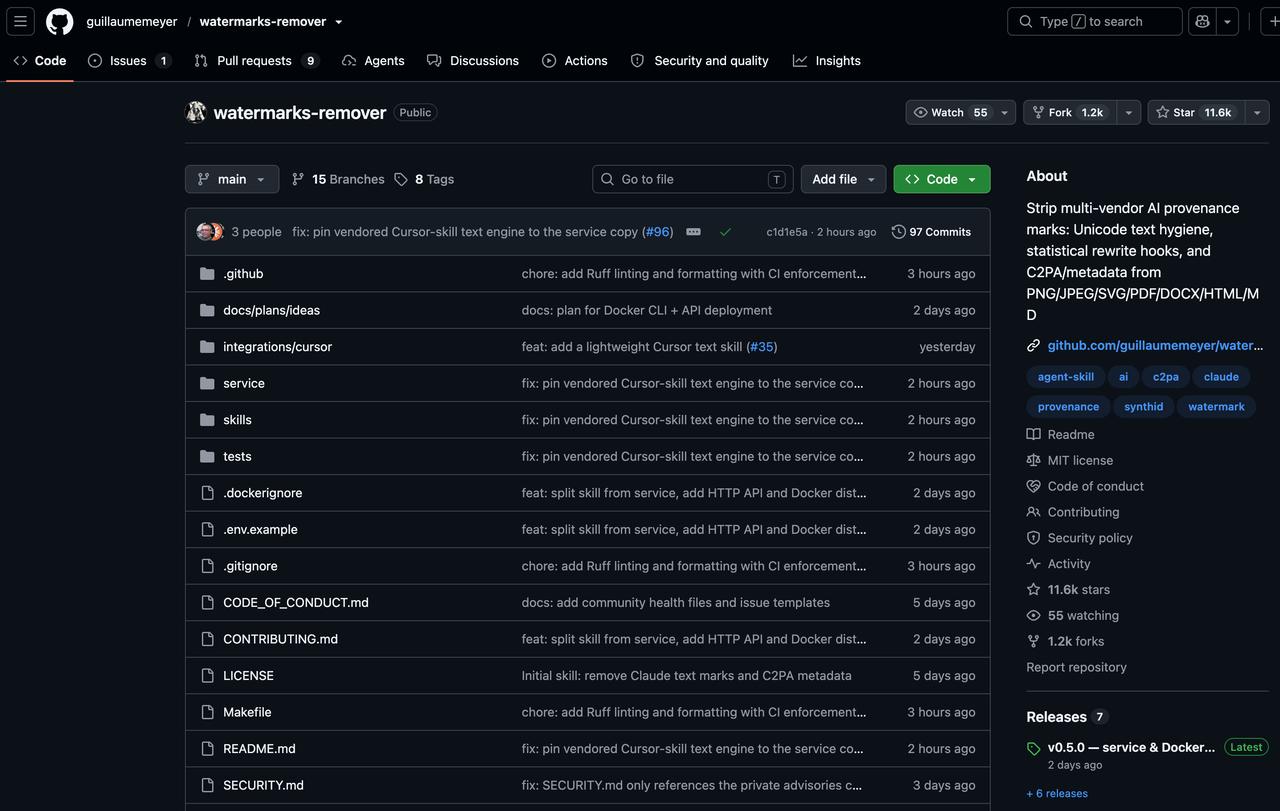This screenshot has height=811, width=1280.
Task: Open the Star lists dropdown arrow
Action: (1257, 112)
